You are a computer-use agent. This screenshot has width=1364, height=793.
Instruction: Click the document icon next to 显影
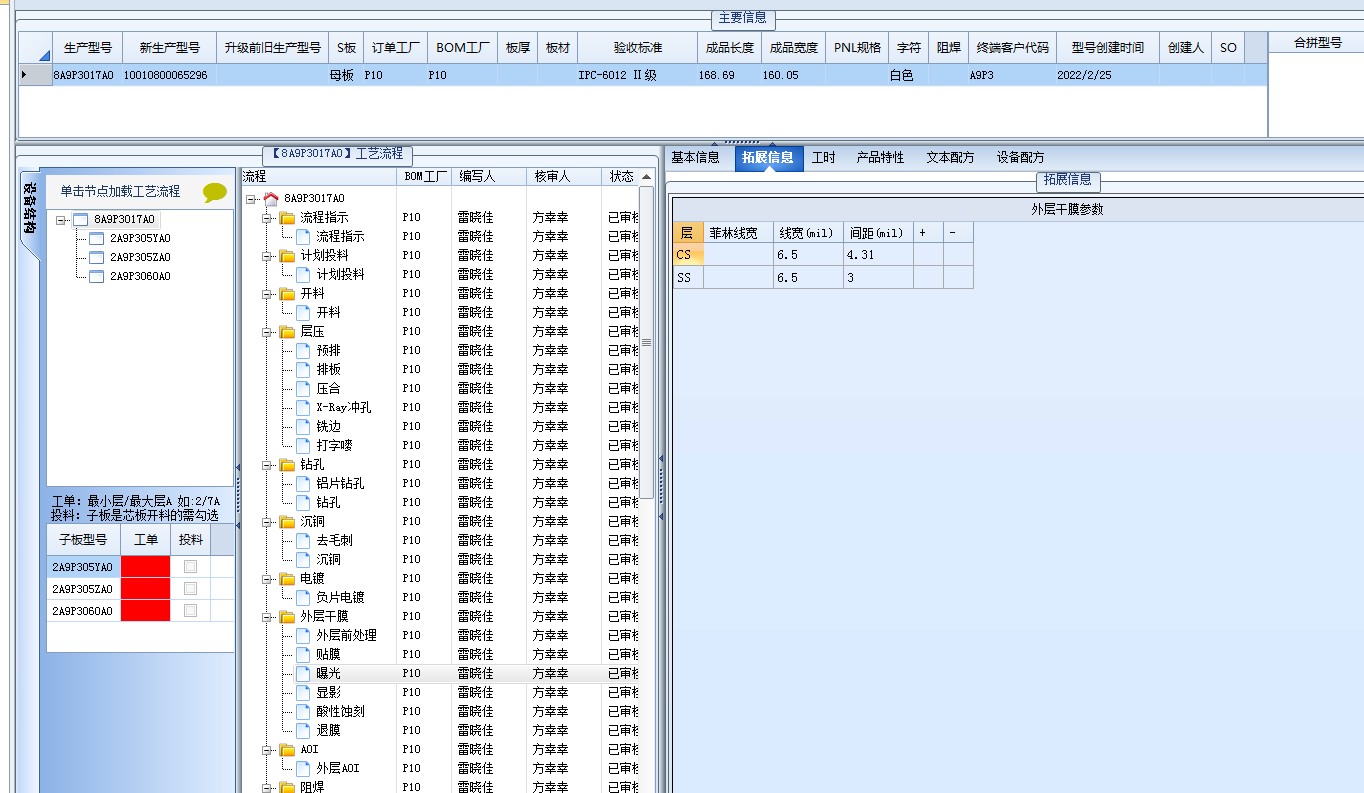tap(303, 693)
